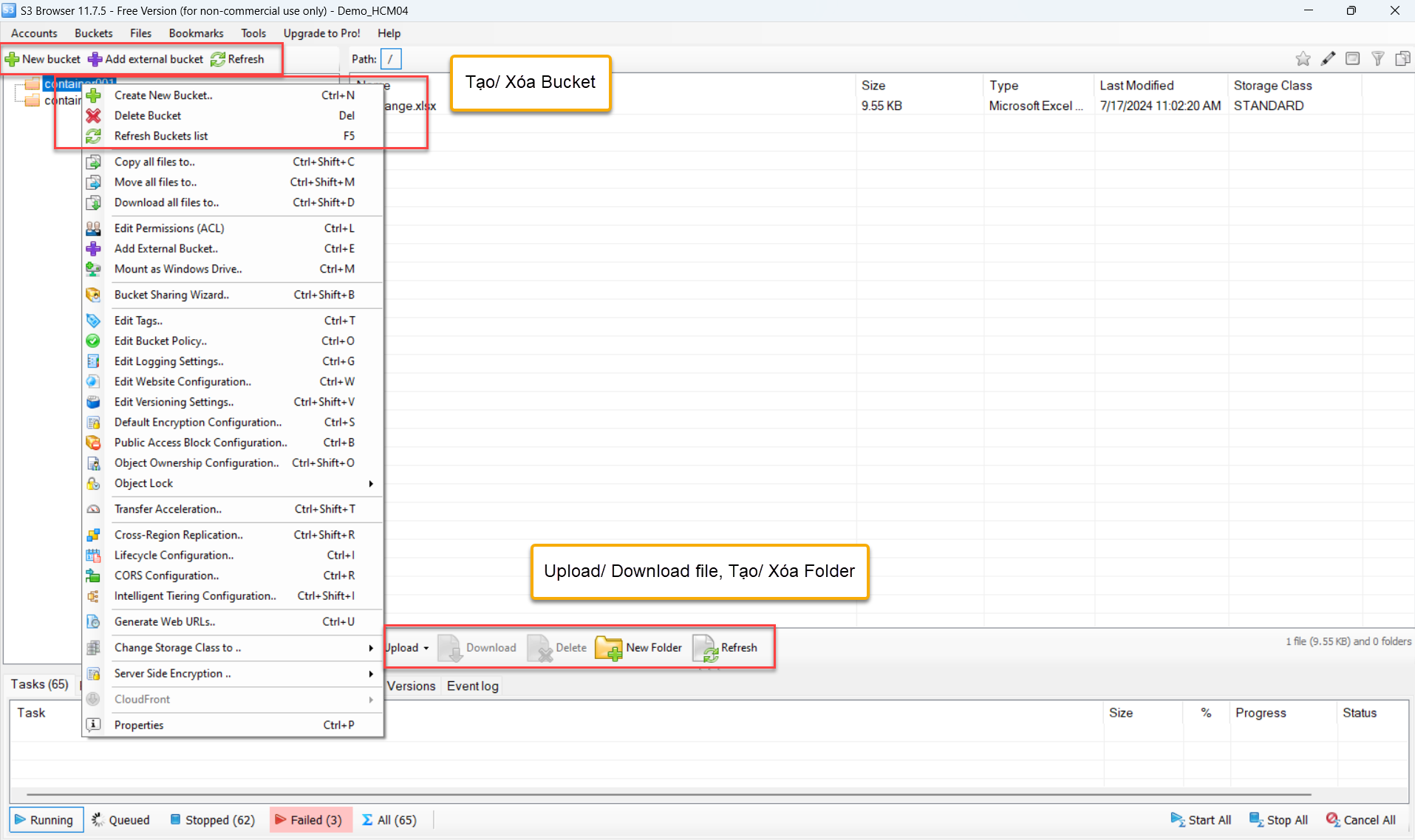Click the Start All button
Screen dimensions: 1415x840
(x=1201, y=820)
